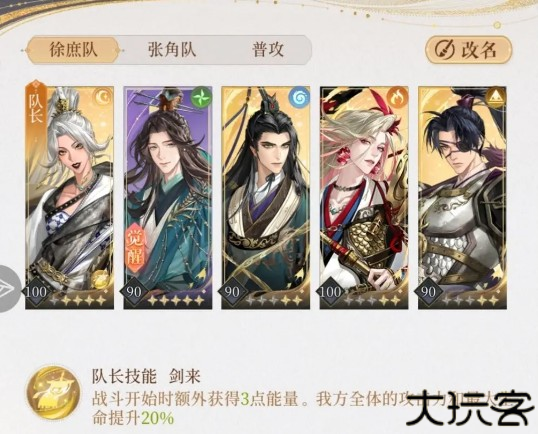The width and height of the screenshot is (538, 434).
Task: Click the moon element icon on the captain card
Action: tap(103, 97)
